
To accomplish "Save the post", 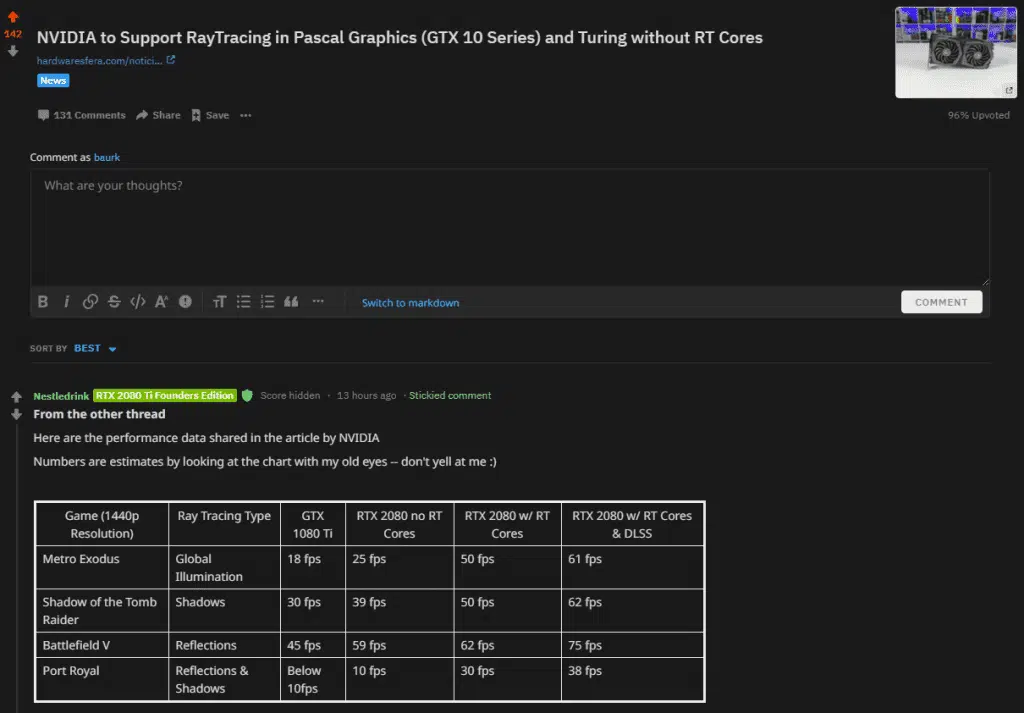I will coord(210,115).
